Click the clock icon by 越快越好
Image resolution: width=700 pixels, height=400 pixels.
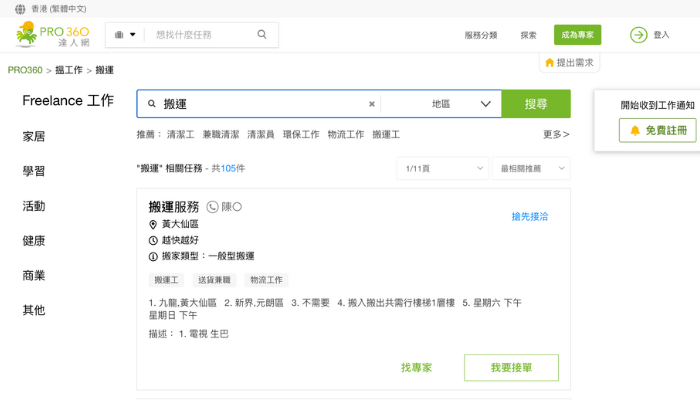pyautogui.click(x=153, y=241)
